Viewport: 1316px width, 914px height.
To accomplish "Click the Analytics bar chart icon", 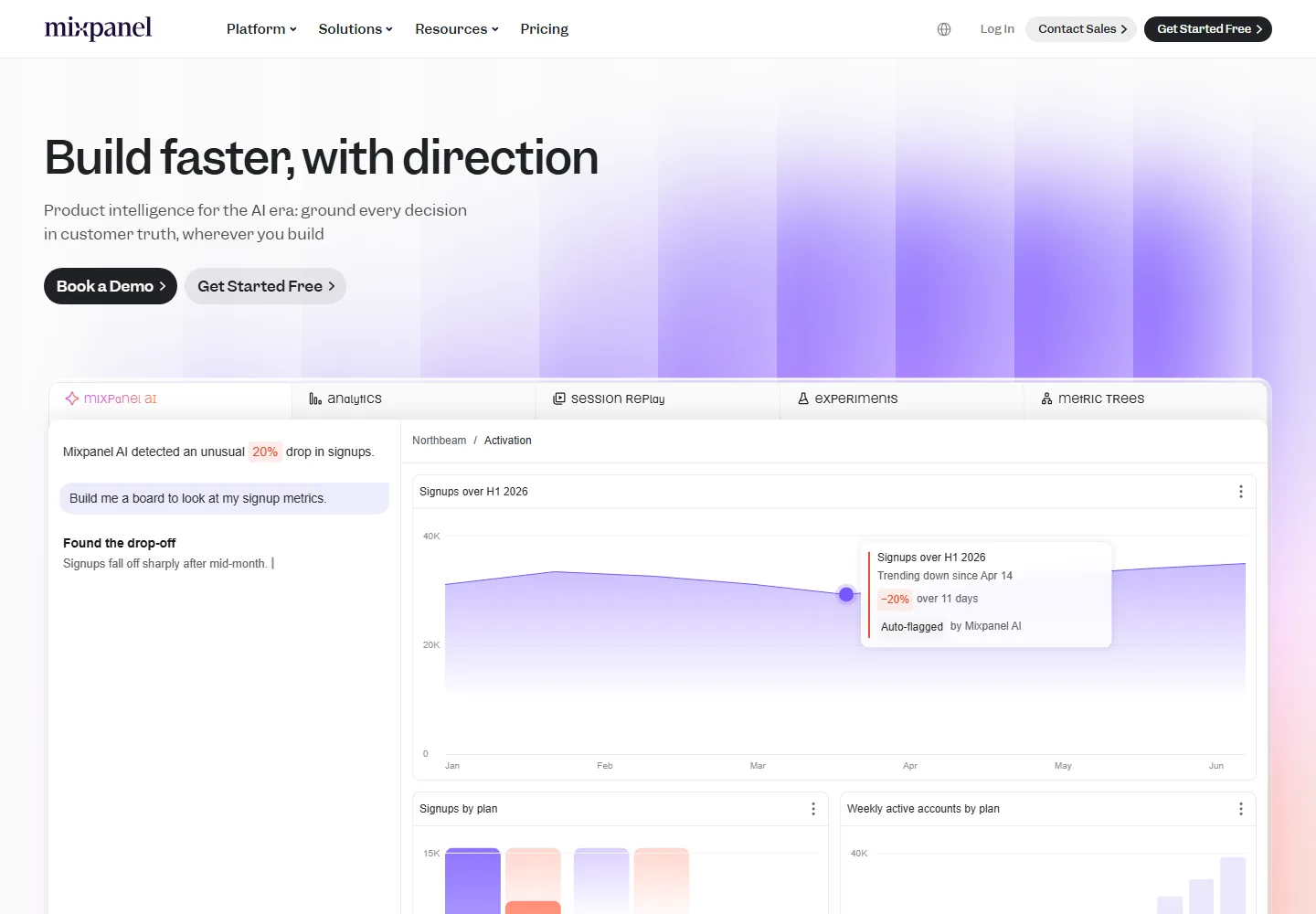I will pyautogui.click(x=315, y=399).
